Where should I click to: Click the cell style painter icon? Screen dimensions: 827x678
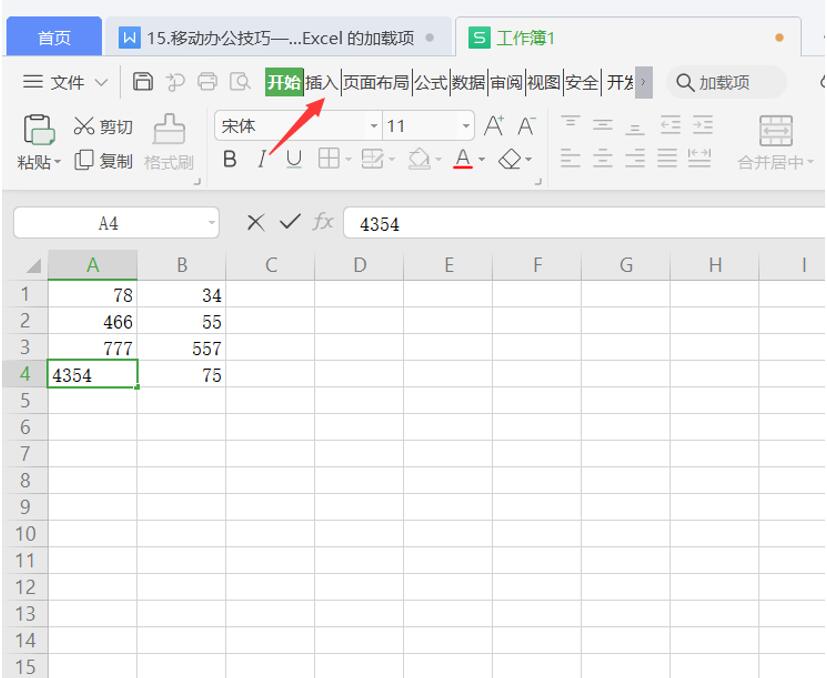[372, 158]
